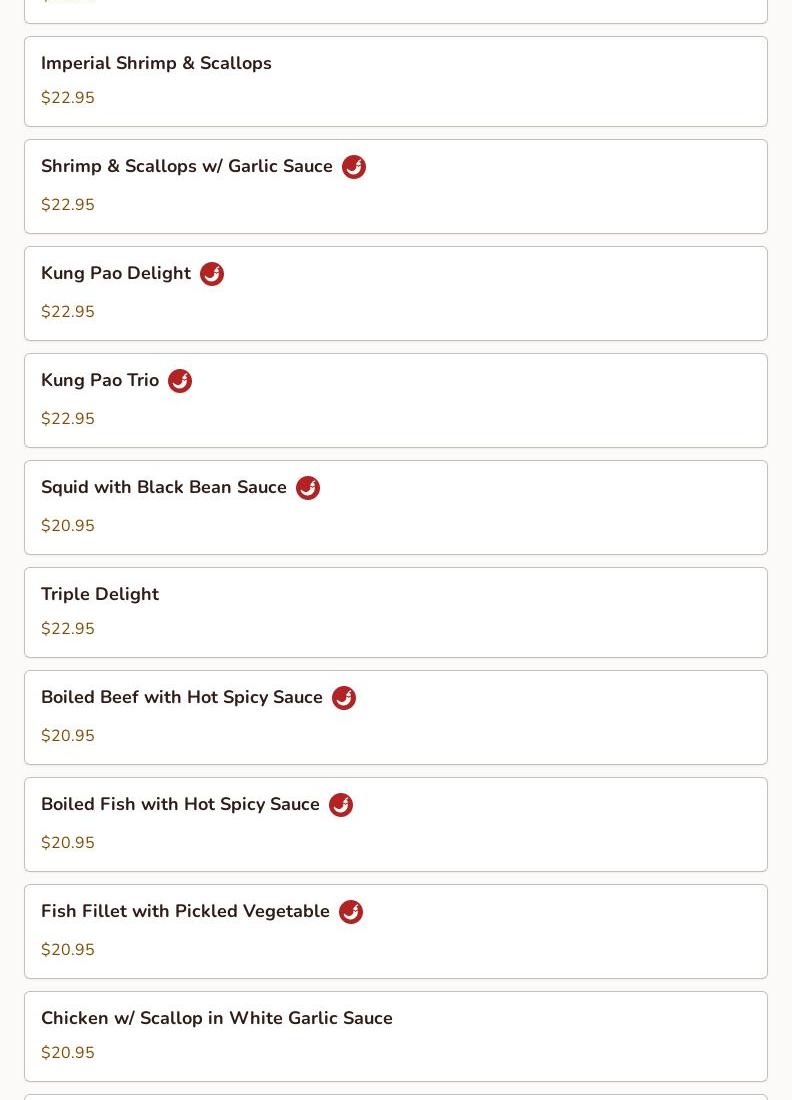The height and width of the screenshot is (1100, 792).
Task: Select the Kung Pao Trio dish title
Action: click(x=100, y=380)
